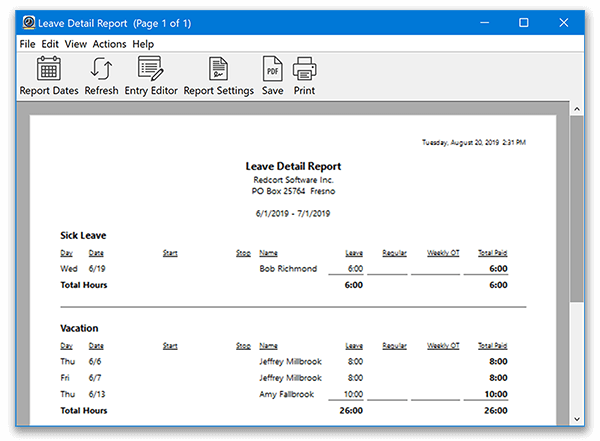Refresh the report with the Refresh icon
Screen dimensions: 600x441
(101, 75)
